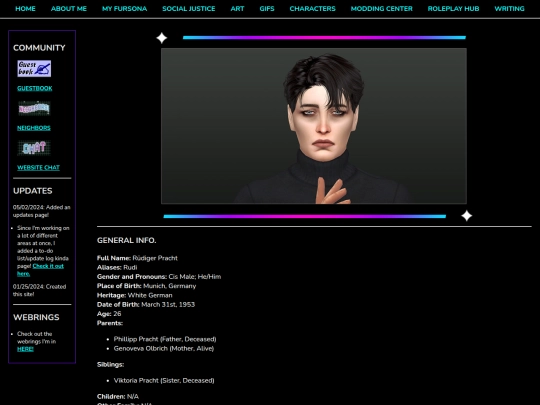Click the GENERAL INFO. heading
This screenshot has height=405, width=540.
(126, 240)
